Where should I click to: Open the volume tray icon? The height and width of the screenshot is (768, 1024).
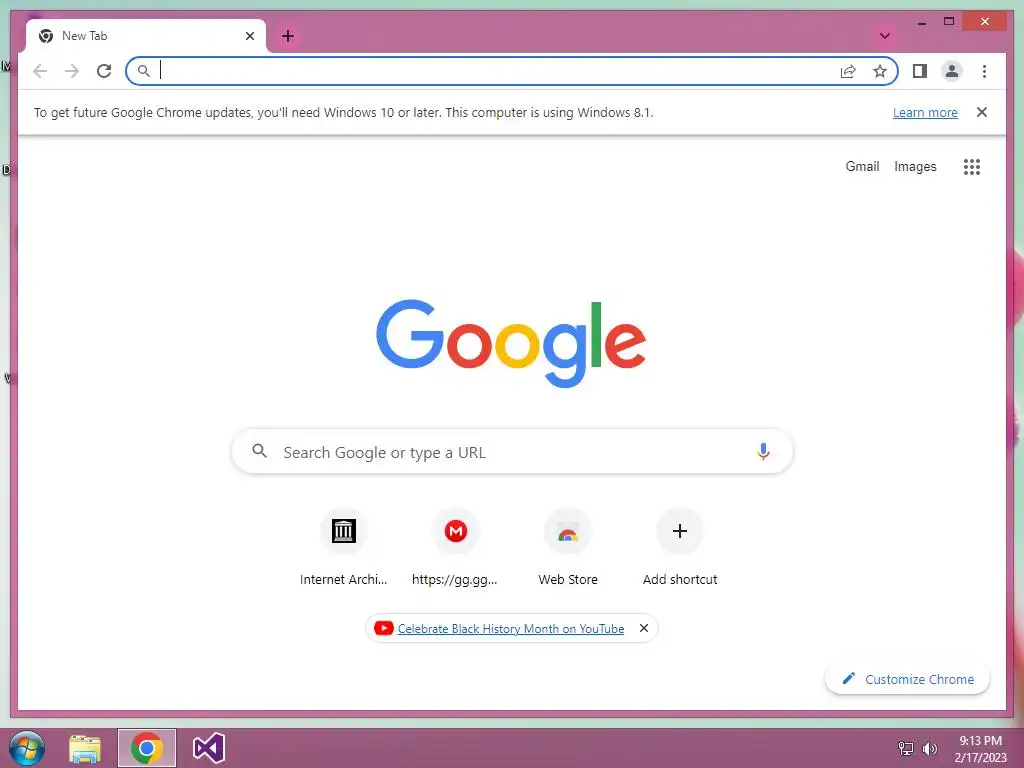click(929, 748)
